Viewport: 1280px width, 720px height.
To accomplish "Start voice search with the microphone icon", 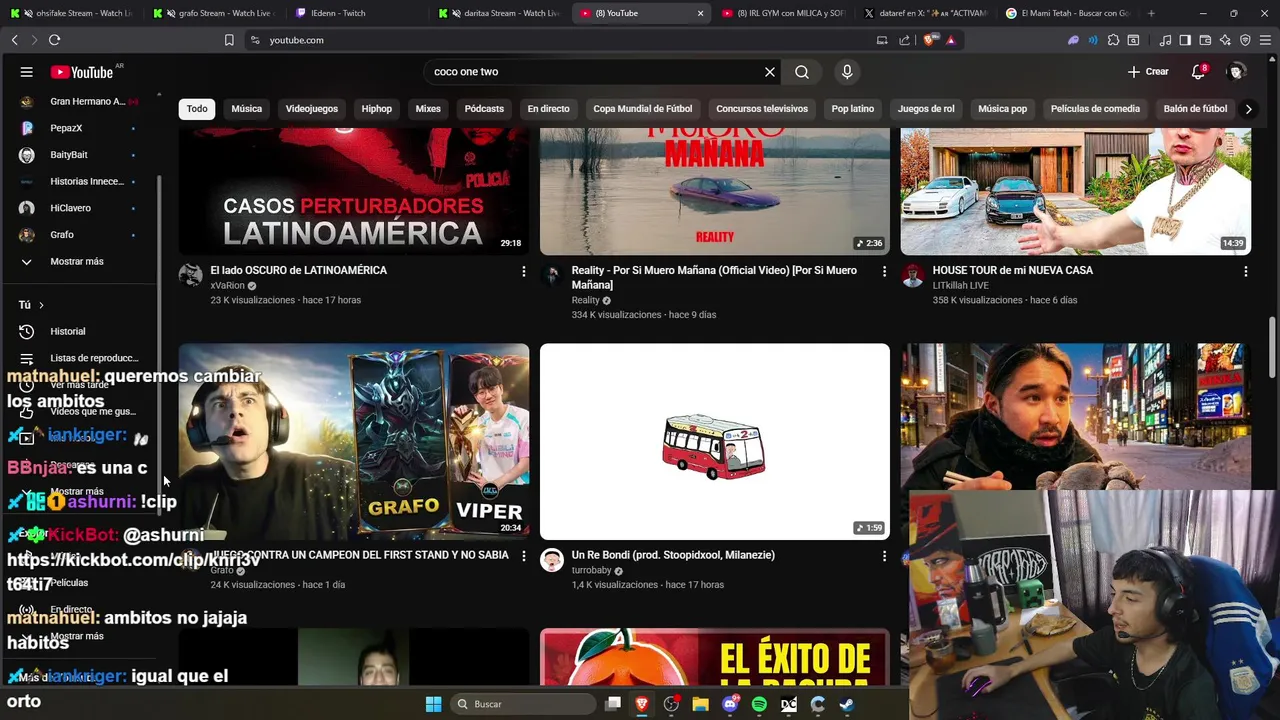I will tap(847, 72).
